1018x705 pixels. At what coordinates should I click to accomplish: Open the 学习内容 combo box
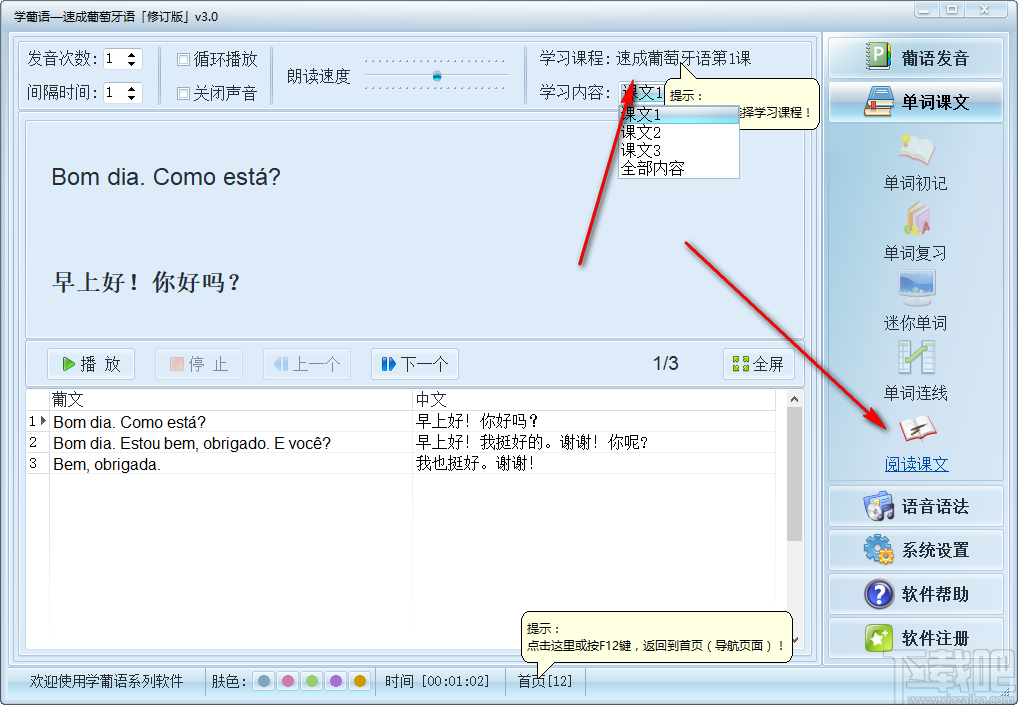tap(641, 93)
